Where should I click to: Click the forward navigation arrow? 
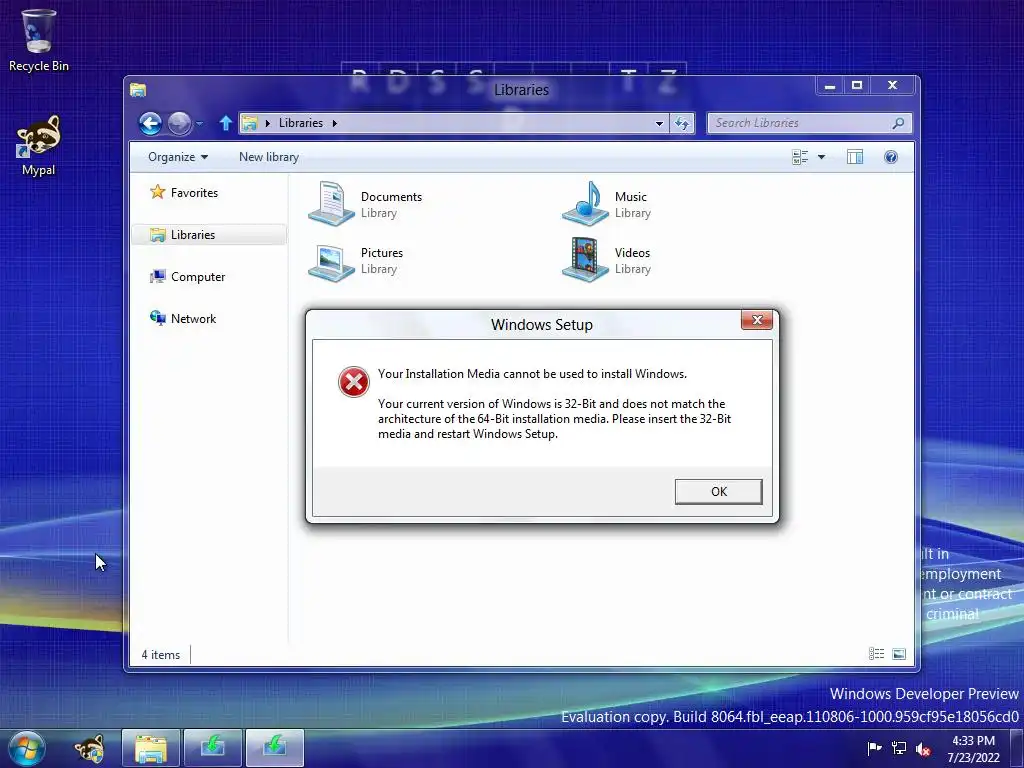tap(179, 123)
